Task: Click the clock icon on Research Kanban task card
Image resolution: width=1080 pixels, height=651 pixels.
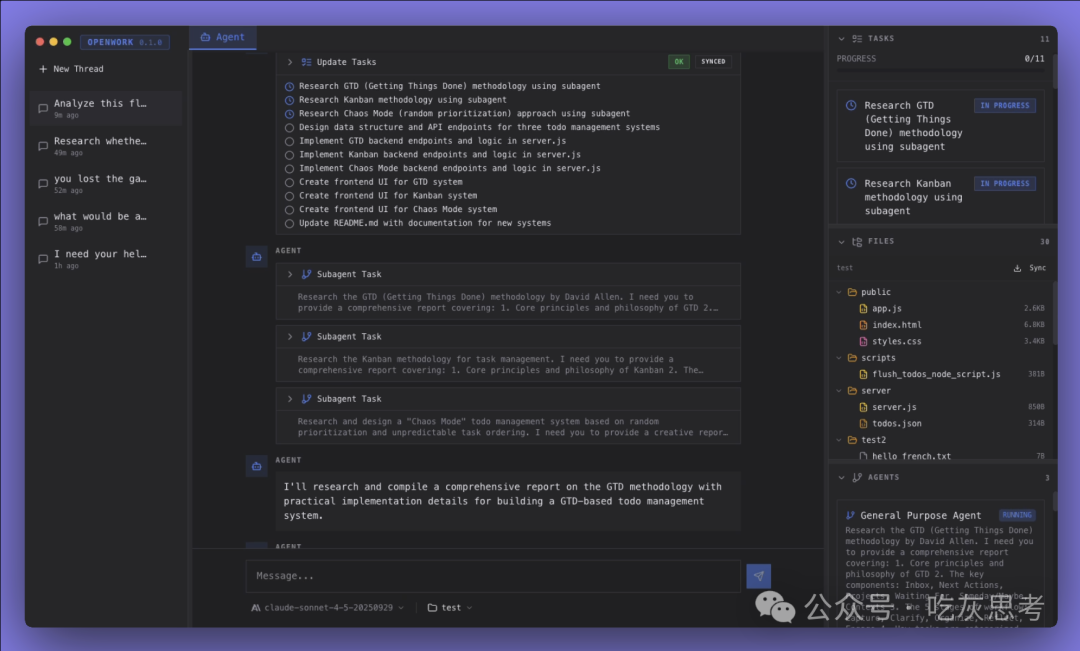Action: pyautogui.click(x=851, y=184)
